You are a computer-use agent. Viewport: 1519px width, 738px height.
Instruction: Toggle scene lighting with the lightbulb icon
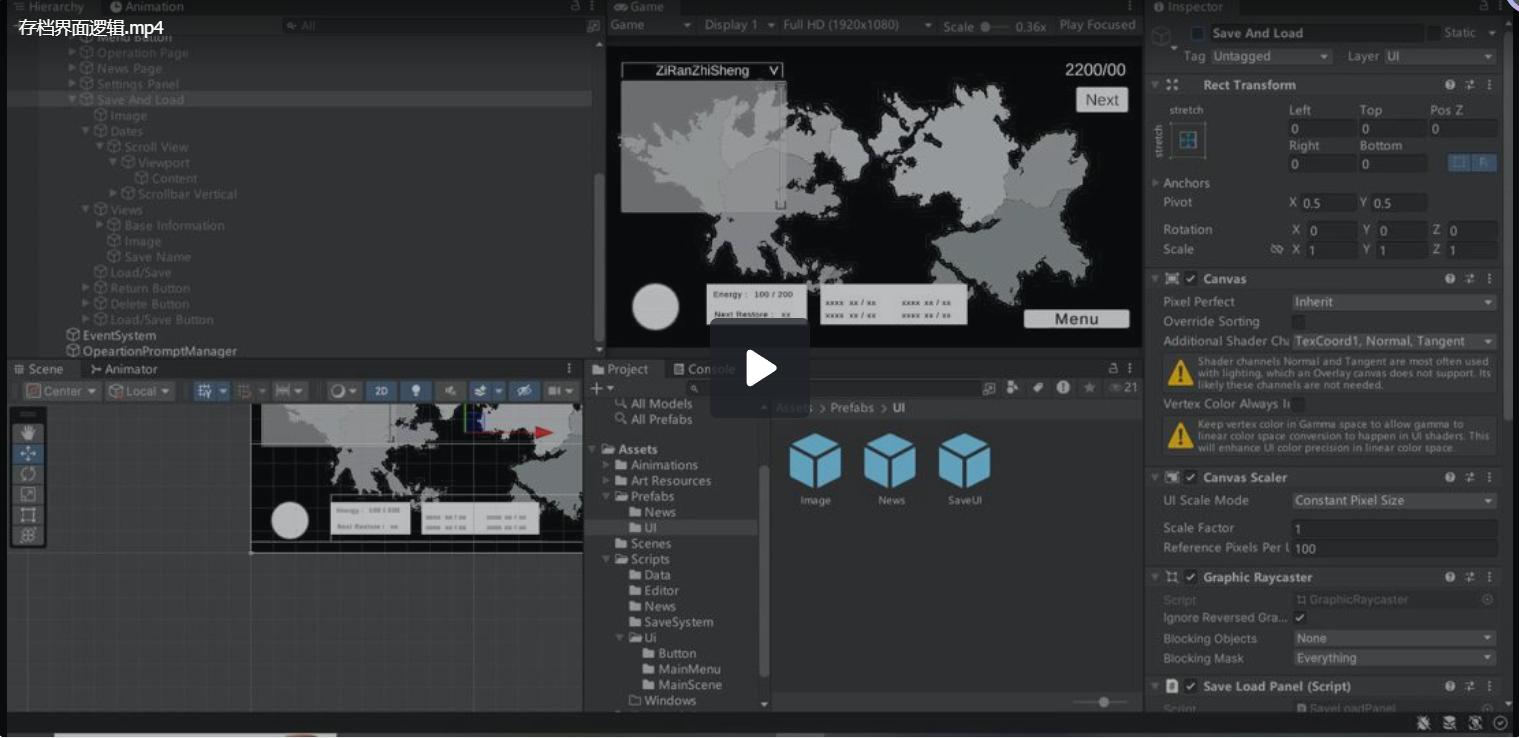tap(416, 391)
